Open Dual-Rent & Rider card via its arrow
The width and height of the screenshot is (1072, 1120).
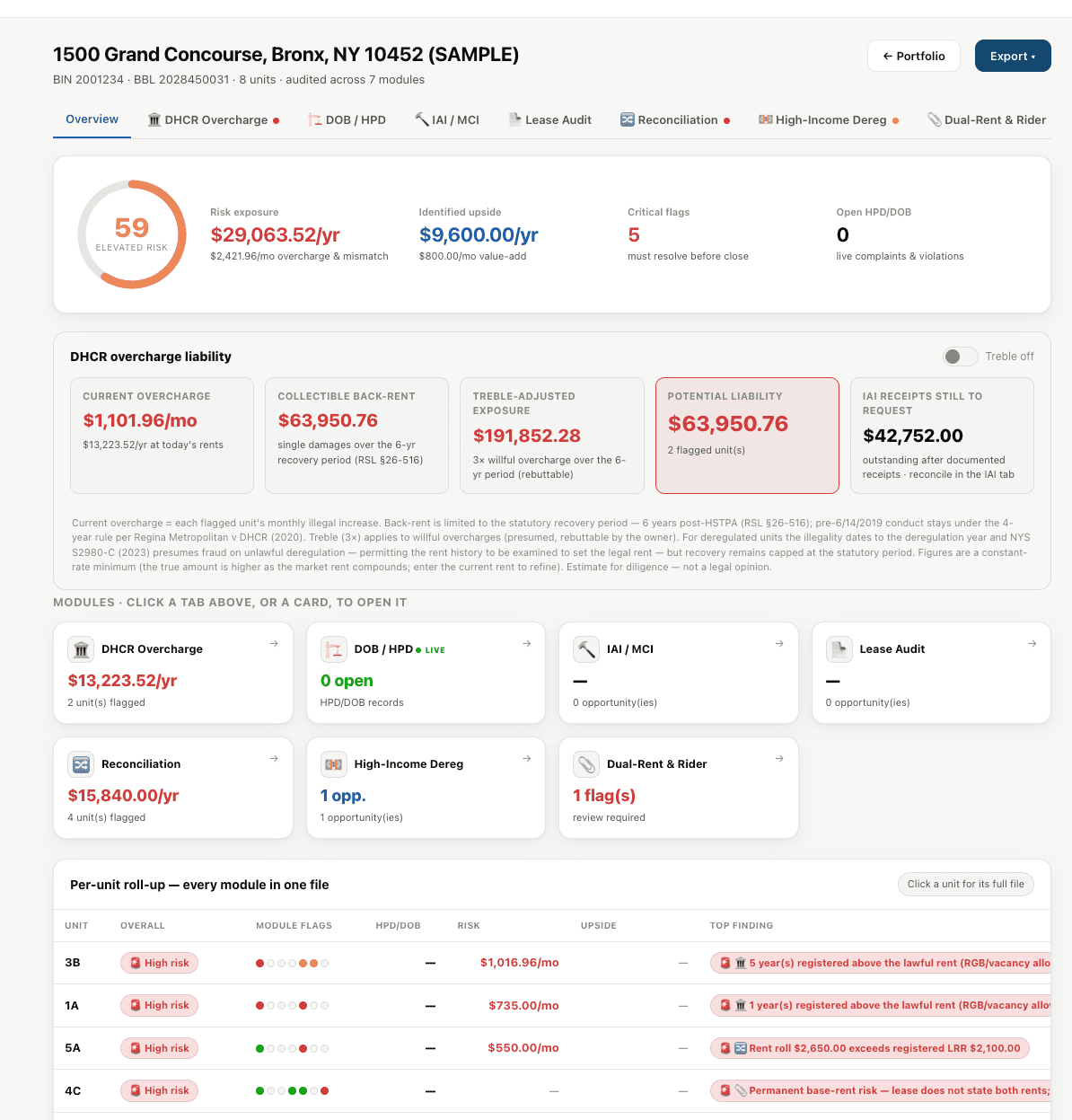point(779,758)
